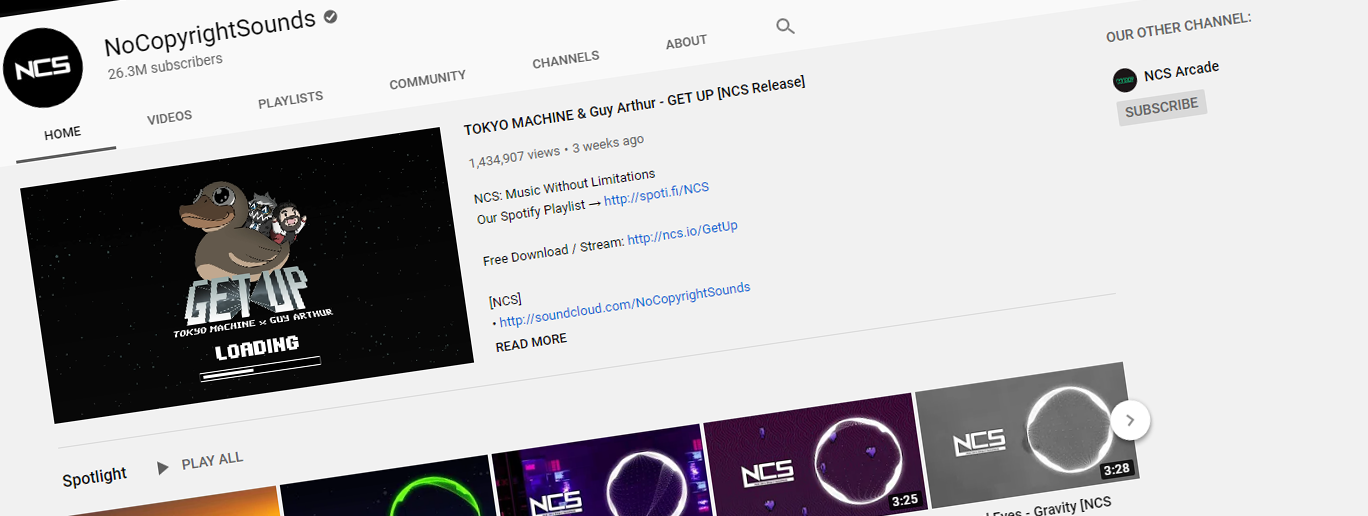Open the green circle Spotlight video thumbnail
The image size is (1368, 516).
click(388, 486)
